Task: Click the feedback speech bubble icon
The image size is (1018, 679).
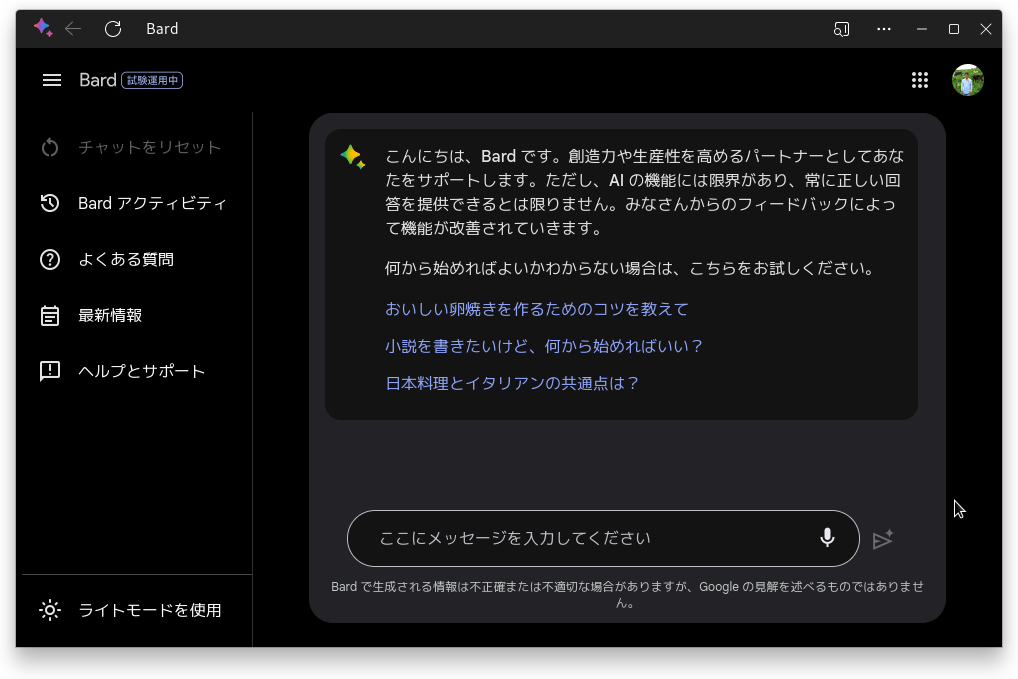Action: [x=50, y=371]
